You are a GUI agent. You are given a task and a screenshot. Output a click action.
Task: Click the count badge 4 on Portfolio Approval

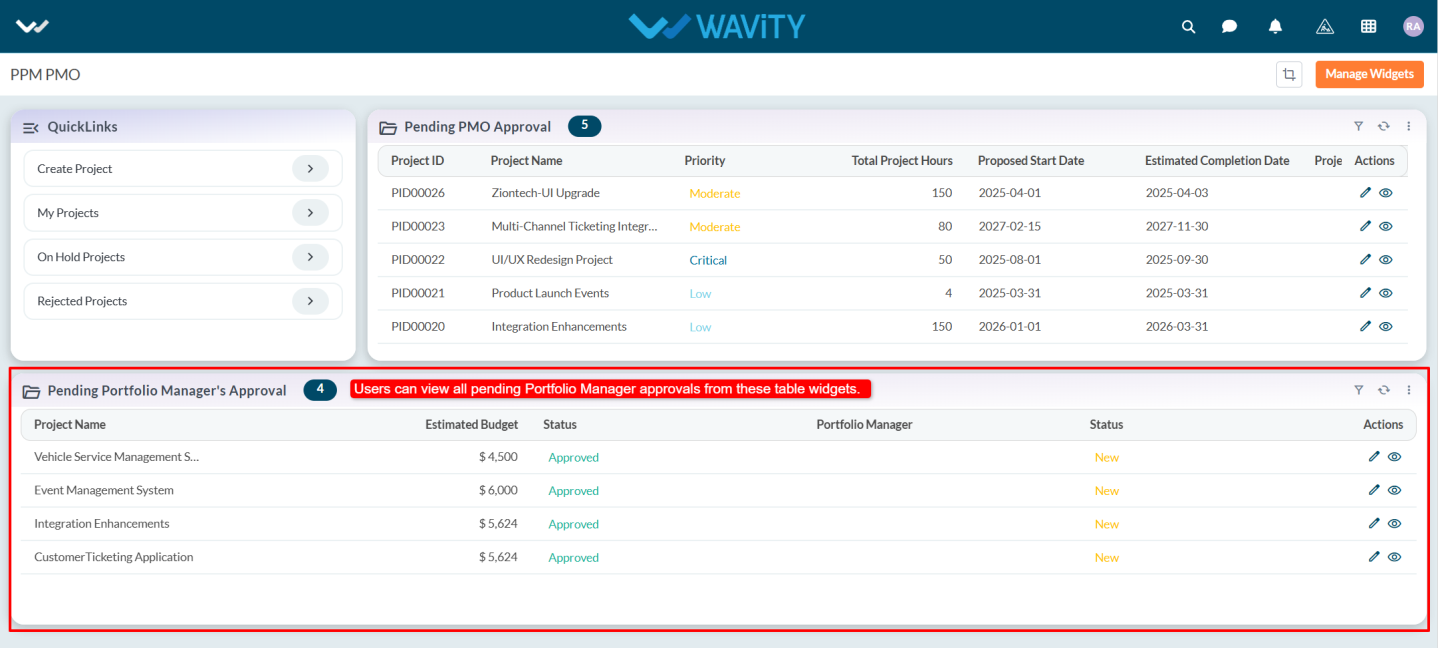click(x=320, y=390)
